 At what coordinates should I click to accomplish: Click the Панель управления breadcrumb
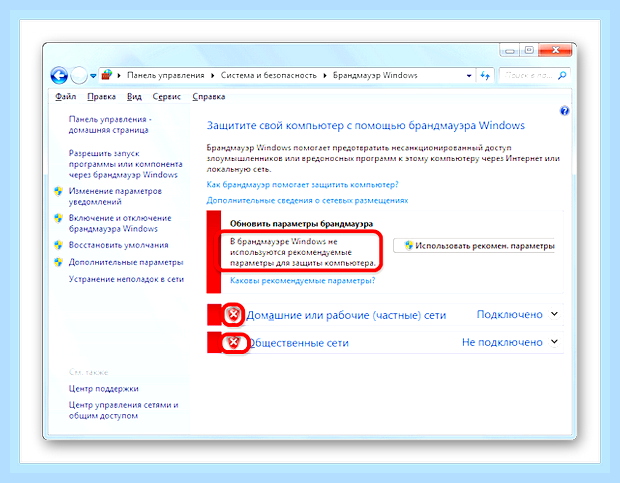[x=166, y=75]
